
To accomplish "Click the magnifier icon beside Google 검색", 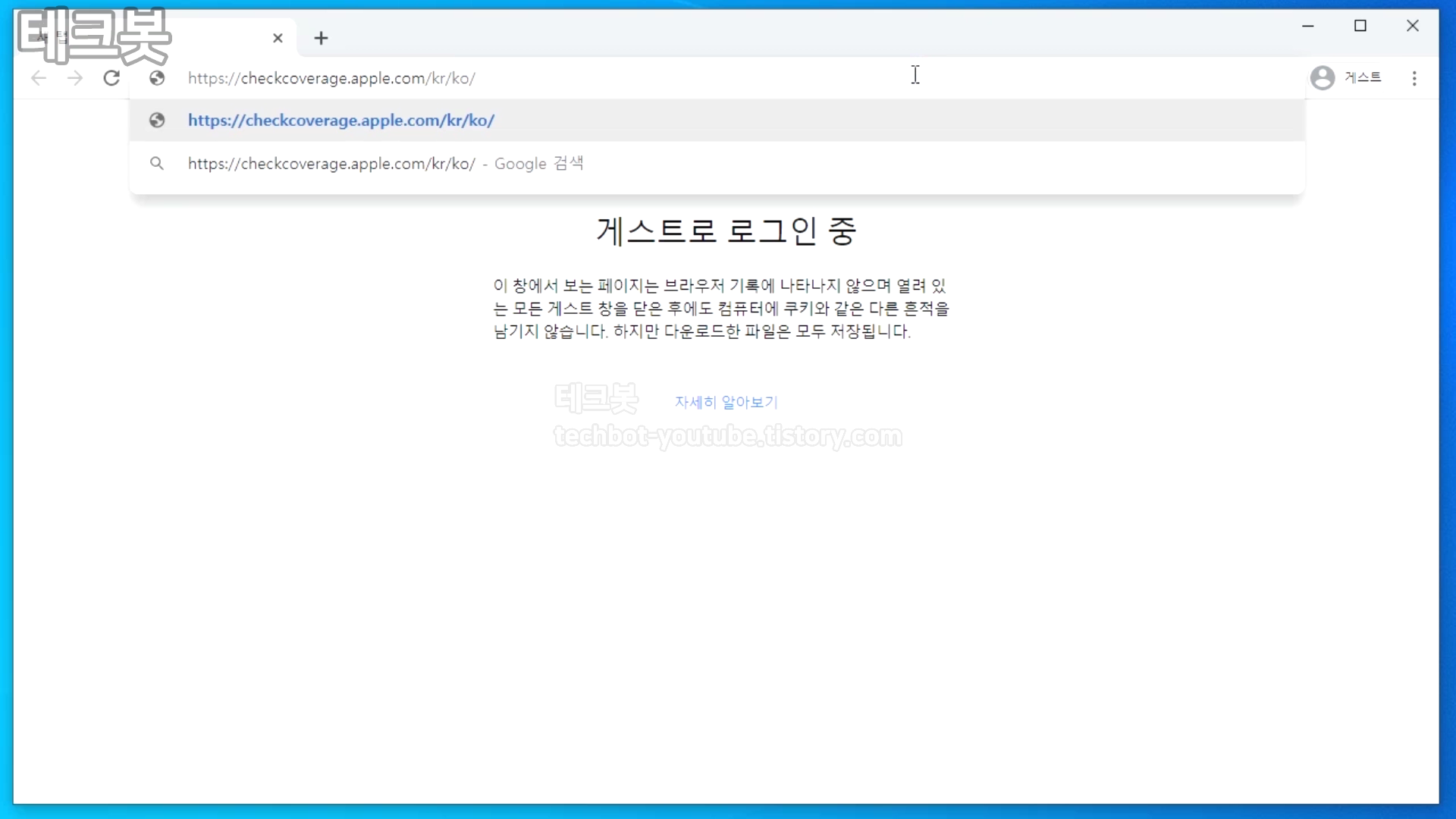I will [157, 163].
